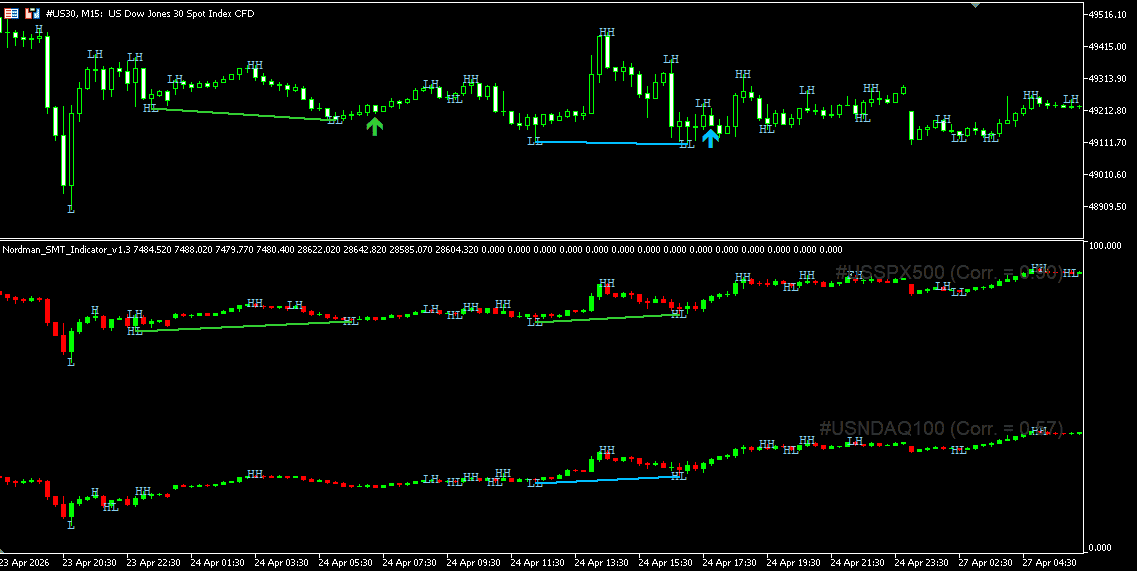This screenshot has height=571, width=1137.
Task: Click the 24 Apr 13:30 time label
Action: (600, 562)
